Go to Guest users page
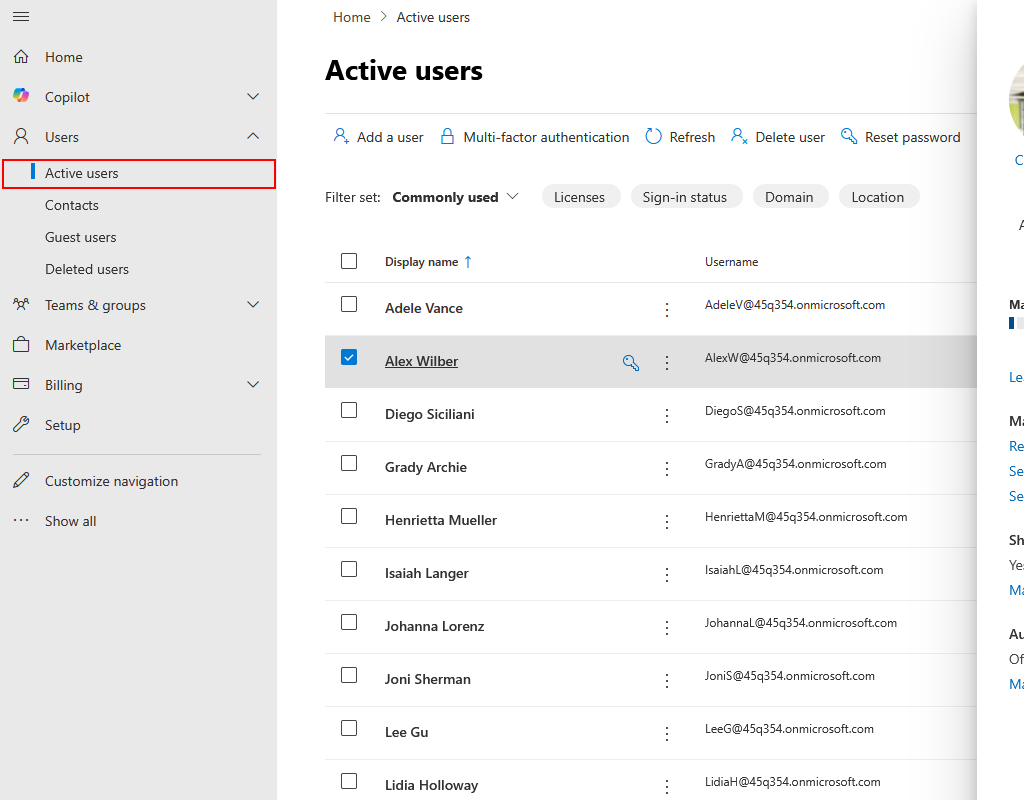The height and width of the screenshot is (800, 1024). tap(81, 237)
